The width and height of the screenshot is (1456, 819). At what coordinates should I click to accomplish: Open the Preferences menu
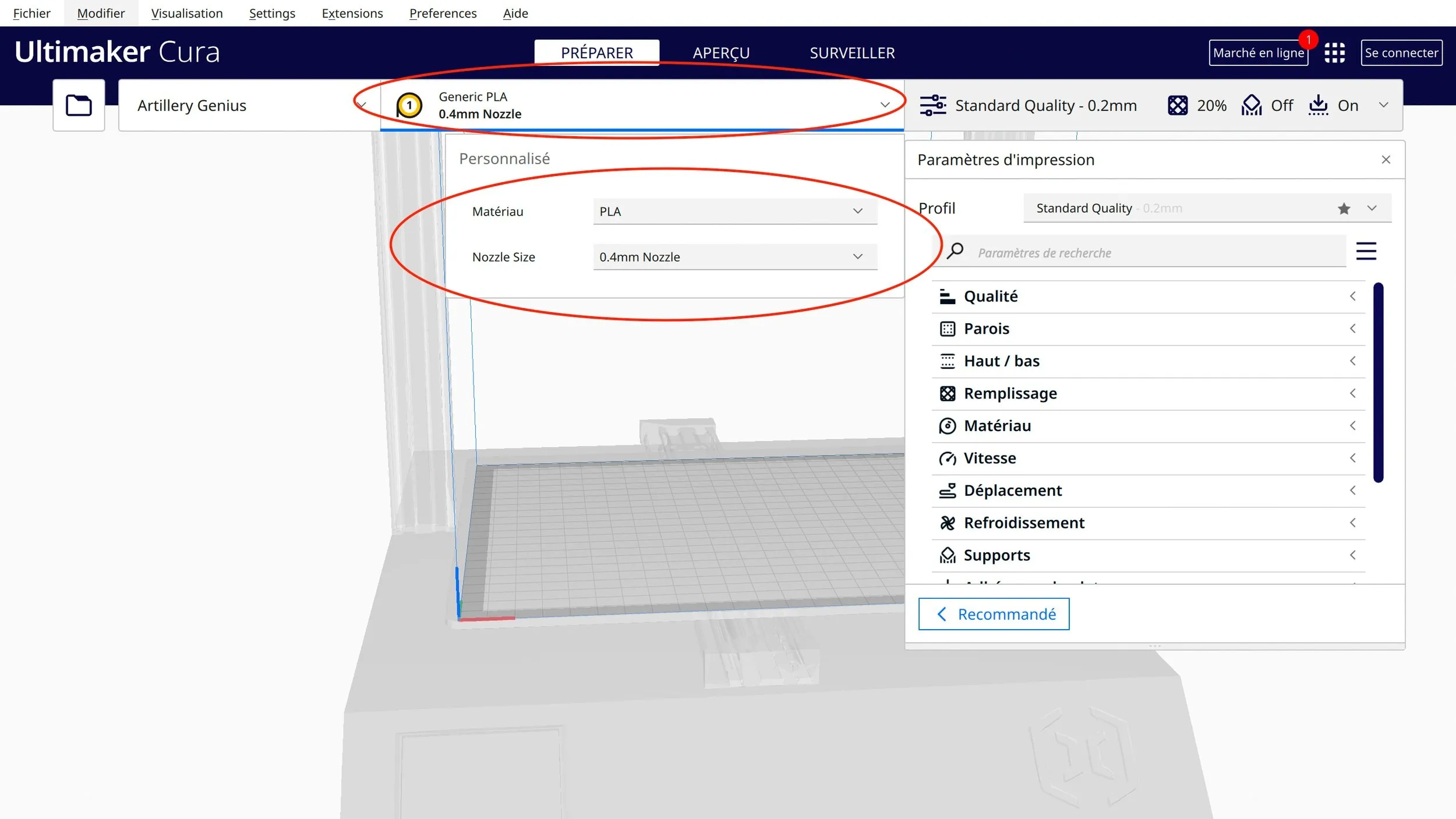click(443, 13)
